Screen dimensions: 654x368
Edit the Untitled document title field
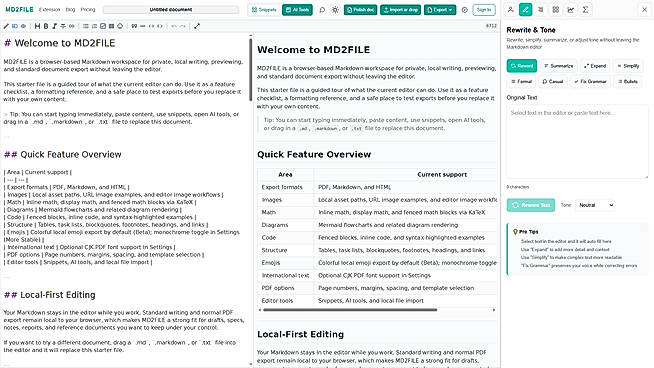click(x=171, y=10)
